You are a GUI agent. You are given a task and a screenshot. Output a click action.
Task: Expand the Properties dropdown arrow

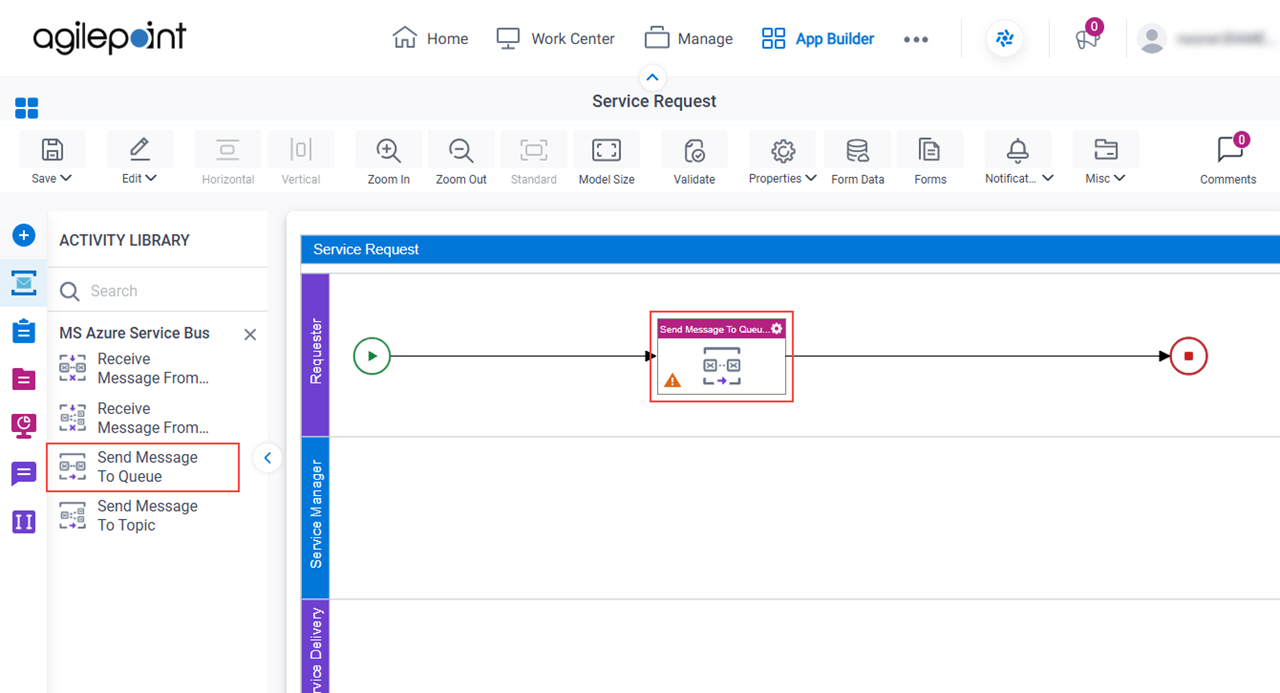[x=811, y=178]
